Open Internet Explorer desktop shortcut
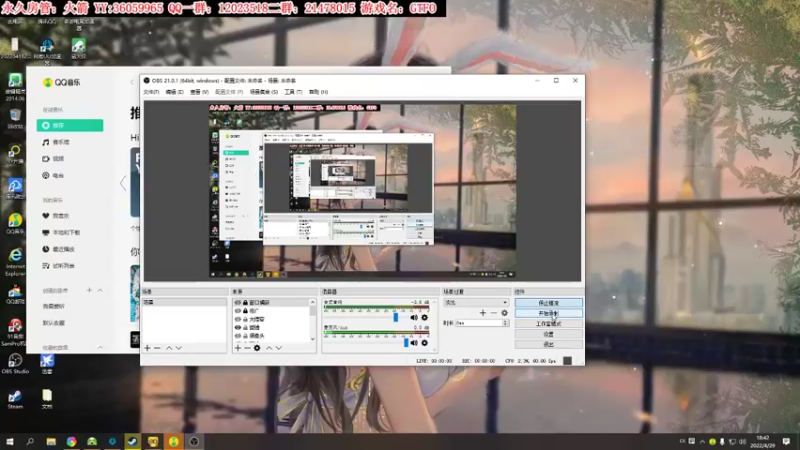Image resolution: width=800 pixels, height=450 pixels. tap(15, 261)
